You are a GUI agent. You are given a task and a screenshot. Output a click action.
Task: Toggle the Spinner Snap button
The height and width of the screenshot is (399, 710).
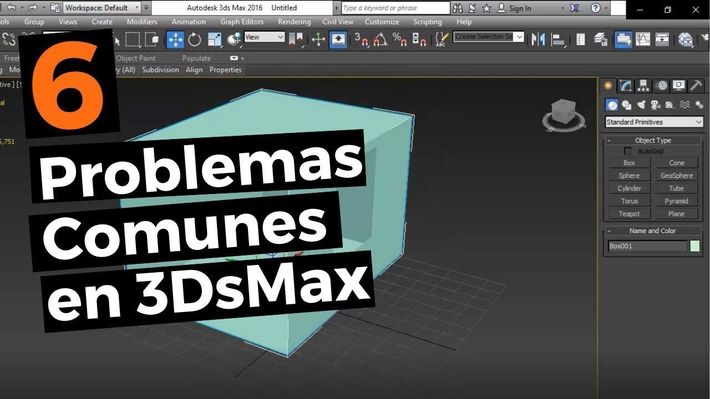[x=419, y=40]
